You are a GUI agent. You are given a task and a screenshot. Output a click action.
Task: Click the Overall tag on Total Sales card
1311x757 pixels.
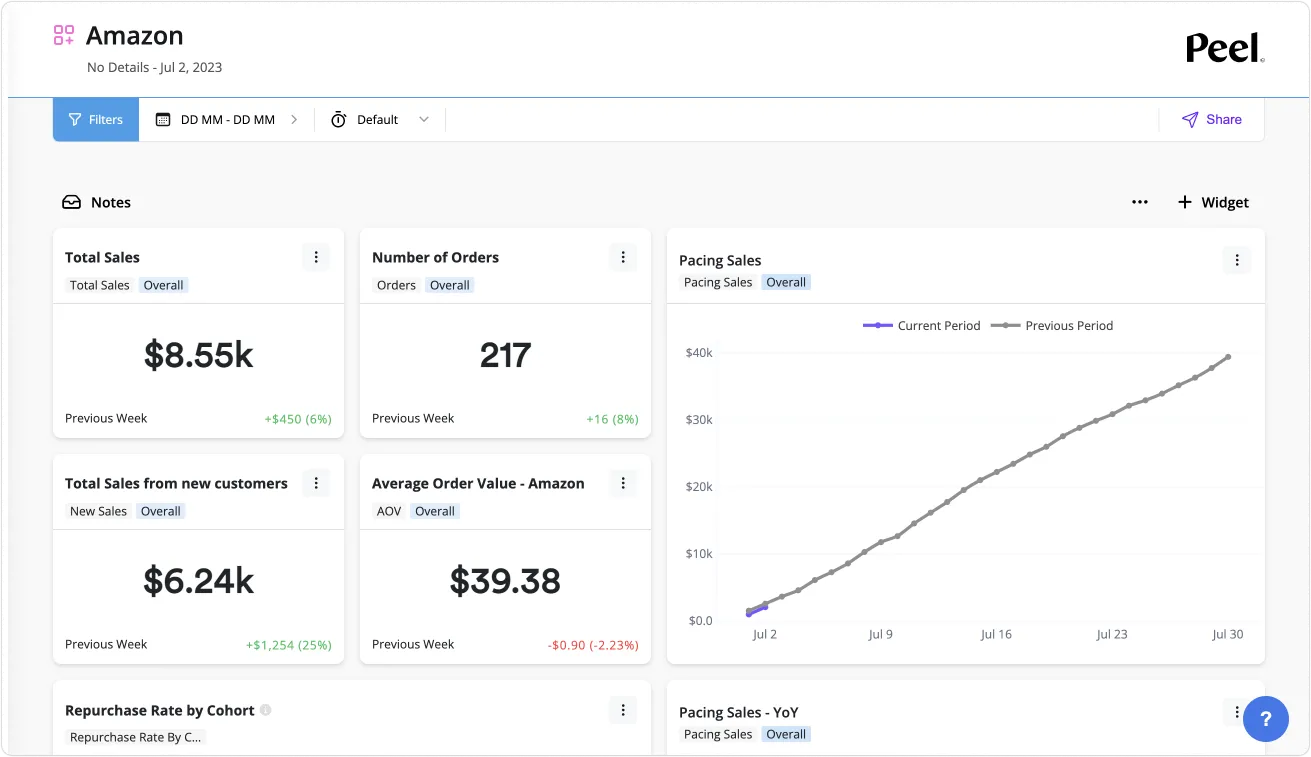[x=163, y=285]
